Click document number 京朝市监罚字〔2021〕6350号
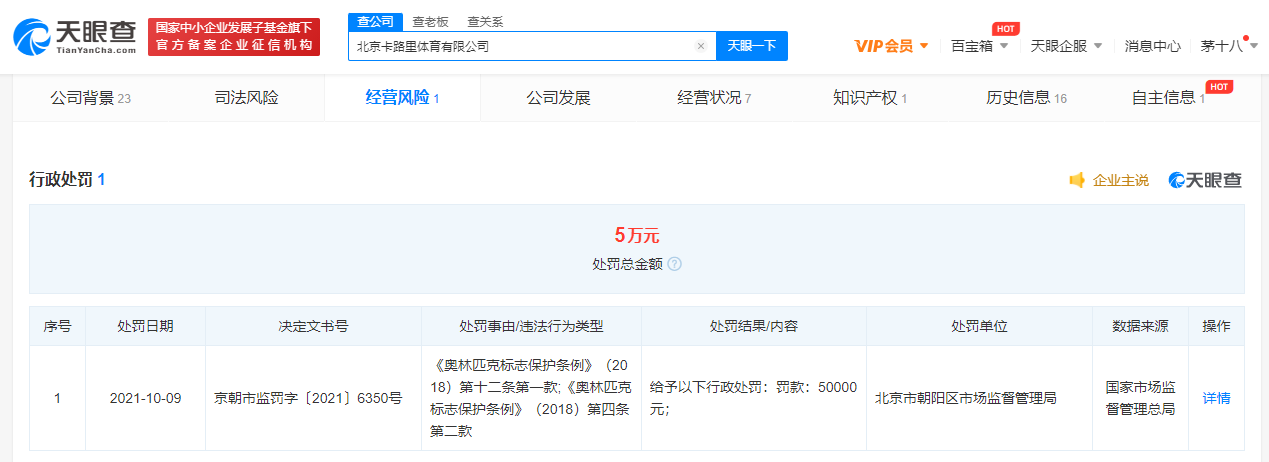Image resolution: width=1269 pixels, height=462 pixels. [308, 398]
